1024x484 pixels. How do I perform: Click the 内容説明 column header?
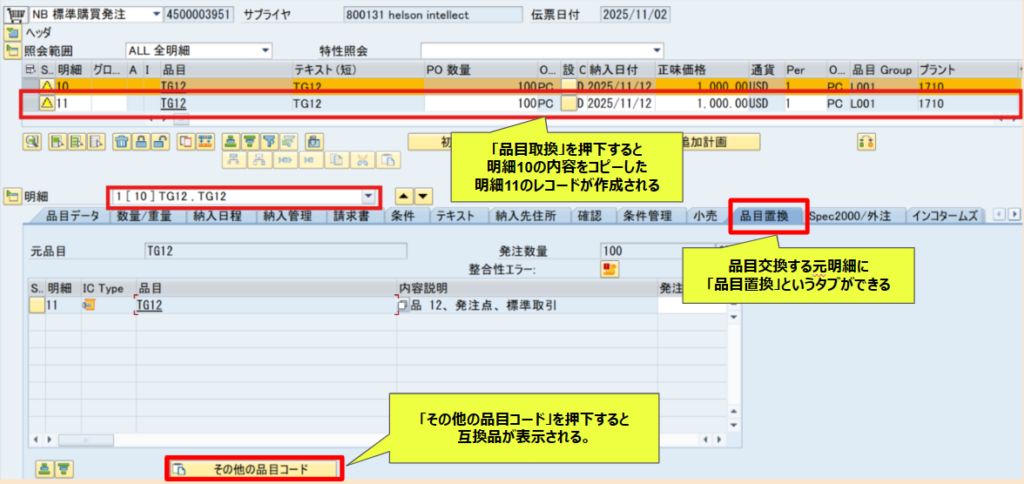tap(526, 288)
